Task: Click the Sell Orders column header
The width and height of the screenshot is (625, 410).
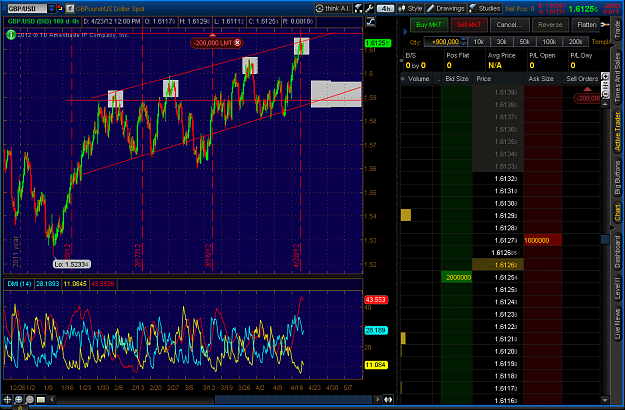Action: click(x=582, y=79)
